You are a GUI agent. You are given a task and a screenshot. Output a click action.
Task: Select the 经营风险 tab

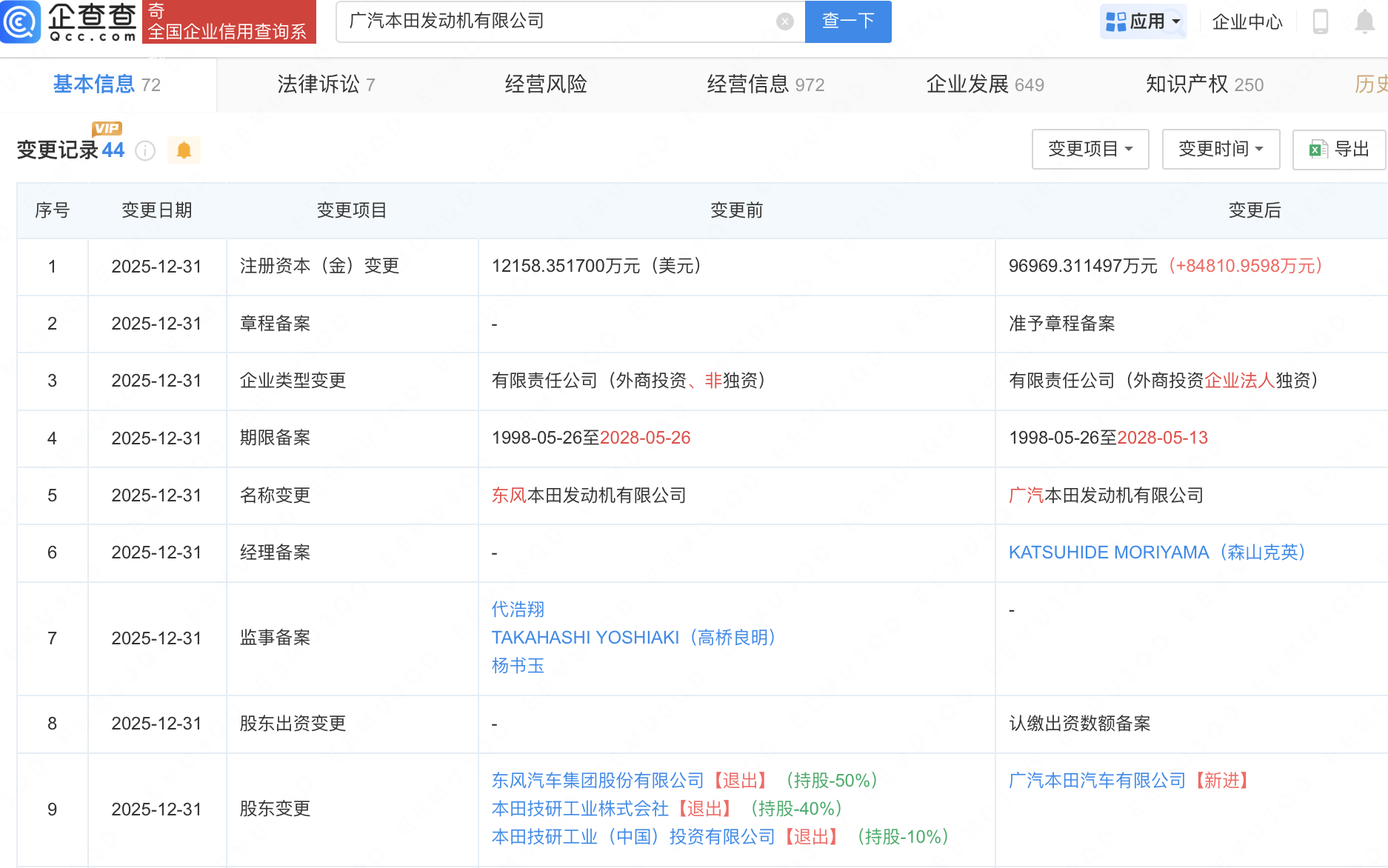coord(546,84)
